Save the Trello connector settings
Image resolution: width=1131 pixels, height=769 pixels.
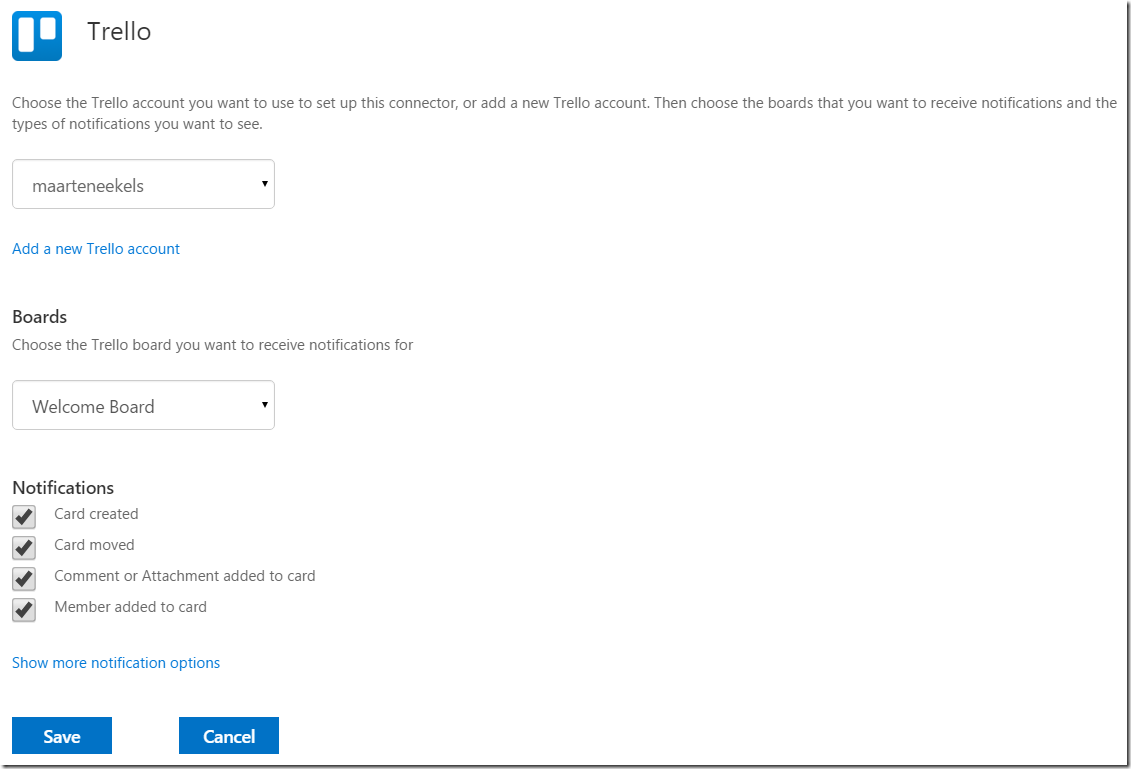(62, 736)
